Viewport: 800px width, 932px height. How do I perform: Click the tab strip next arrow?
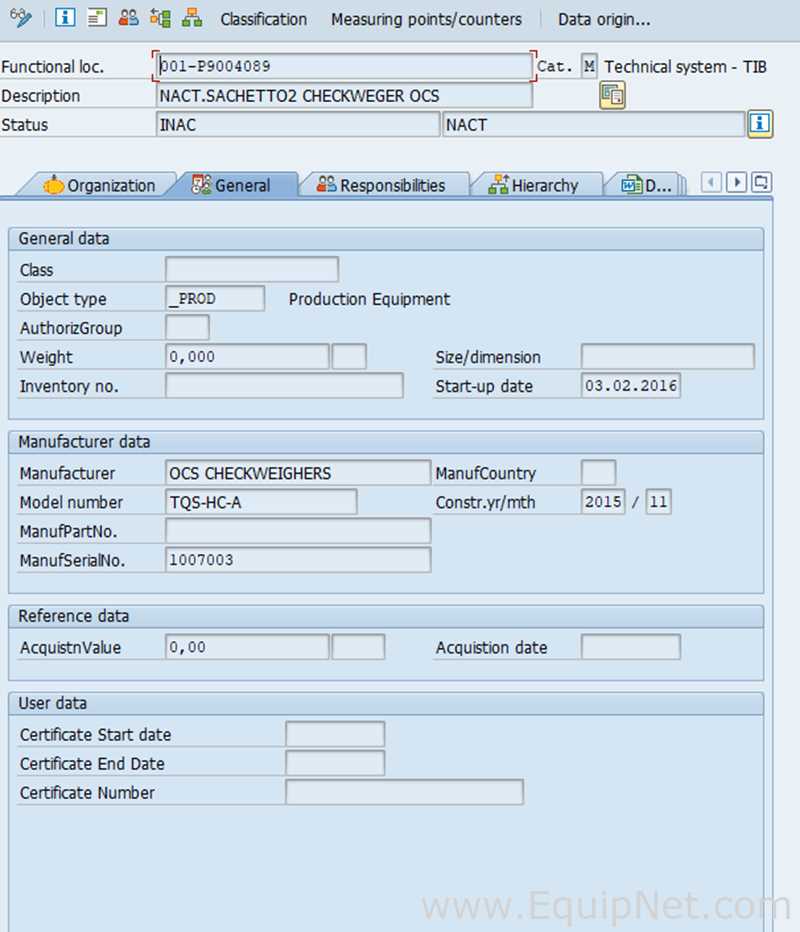(736, 182)
